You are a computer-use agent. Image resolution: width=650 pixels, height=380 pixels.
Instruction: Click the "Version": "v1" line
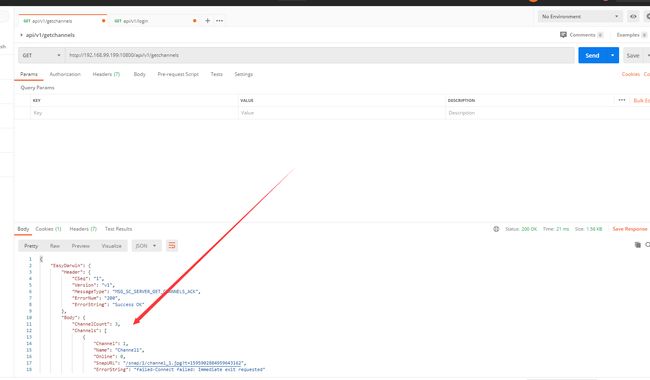[95, 285]
